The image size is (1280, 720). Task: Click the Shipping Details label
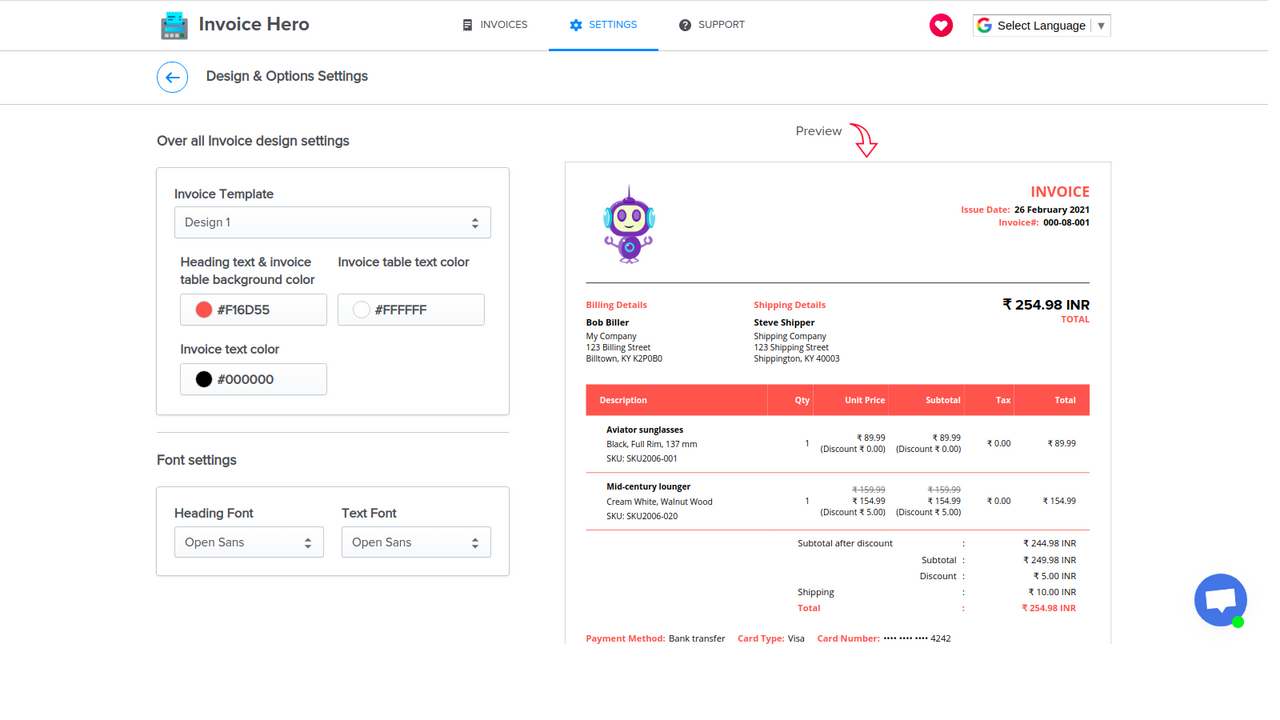coord(790,305)
